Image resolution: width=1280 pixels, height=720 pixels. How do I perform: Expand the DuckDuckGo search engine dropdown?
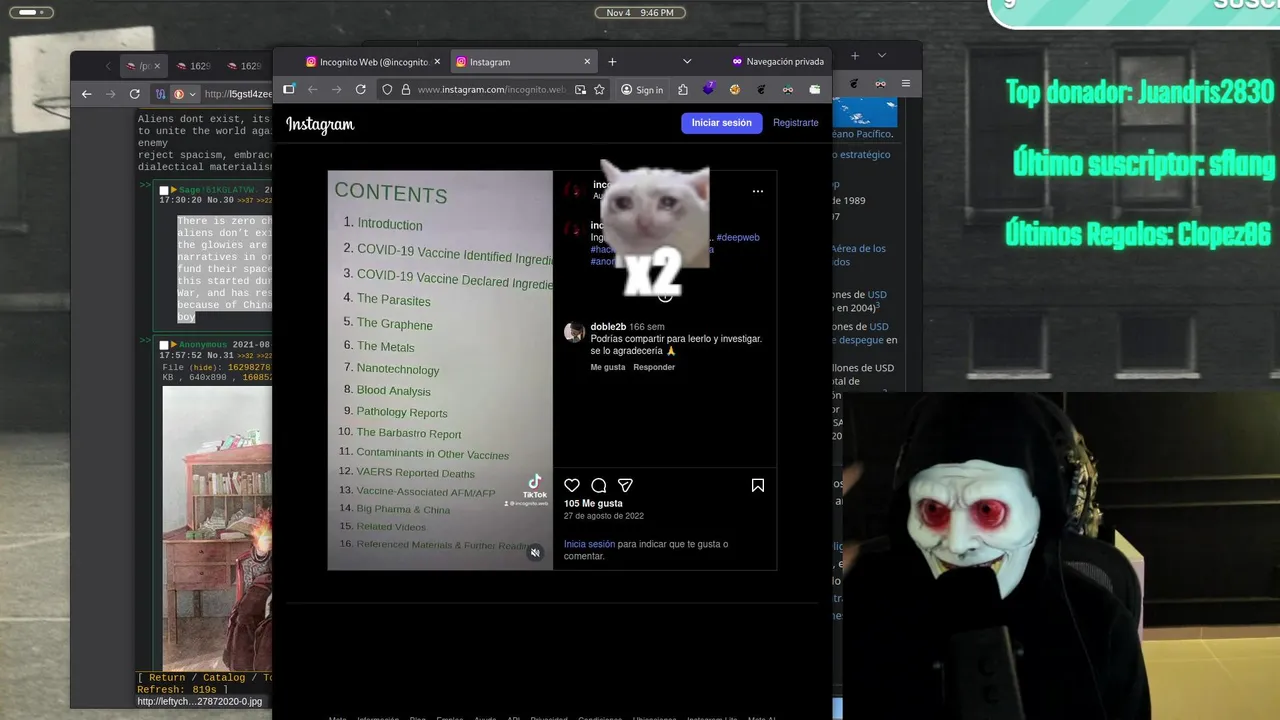[192, 94]
